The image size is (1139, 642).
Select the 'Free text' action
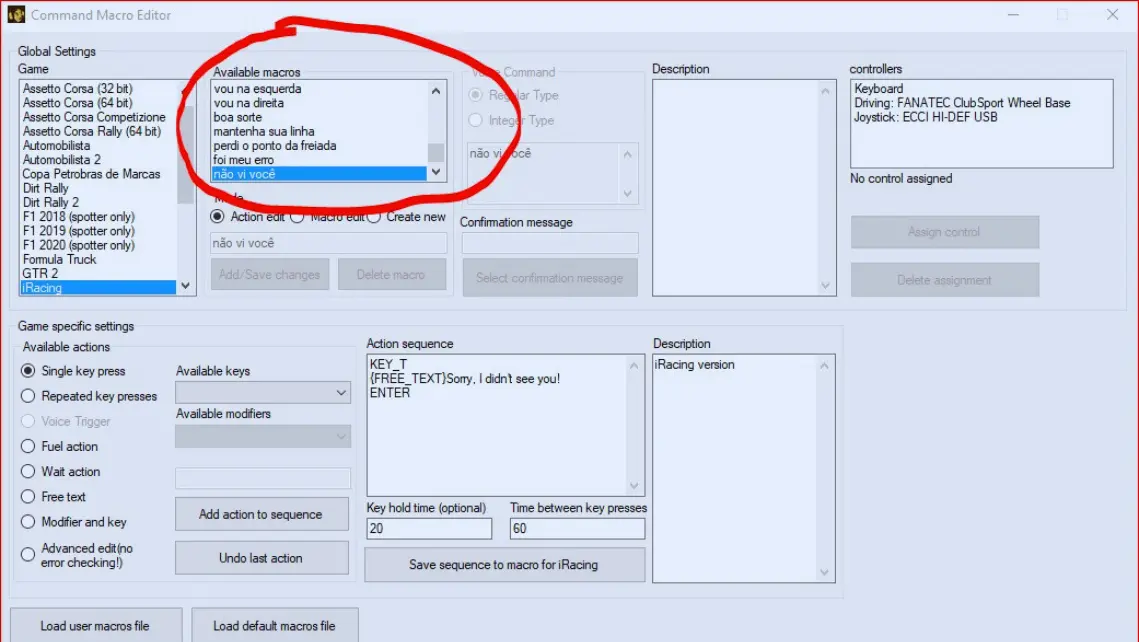[x=30, y=496]
